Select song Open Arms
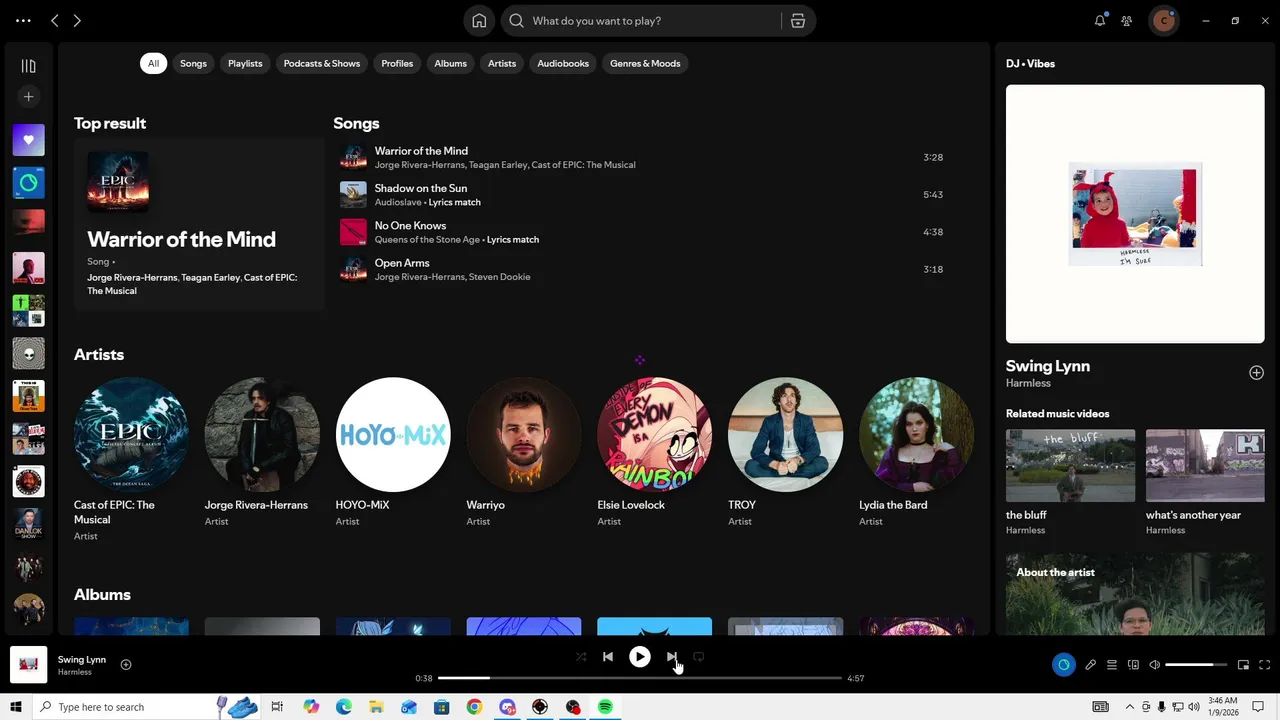 [641, 269]
